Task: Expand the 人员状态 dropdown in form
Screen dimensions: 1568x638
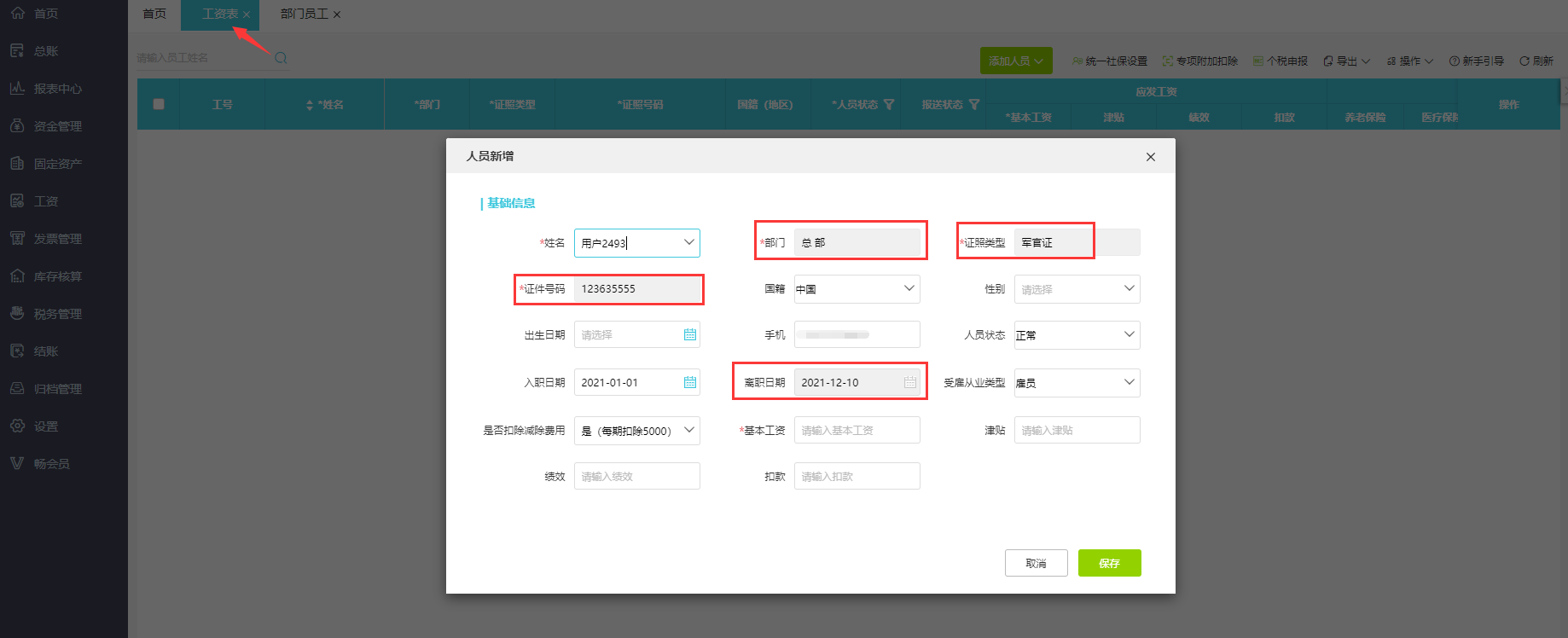Action: coord(1129,335)
